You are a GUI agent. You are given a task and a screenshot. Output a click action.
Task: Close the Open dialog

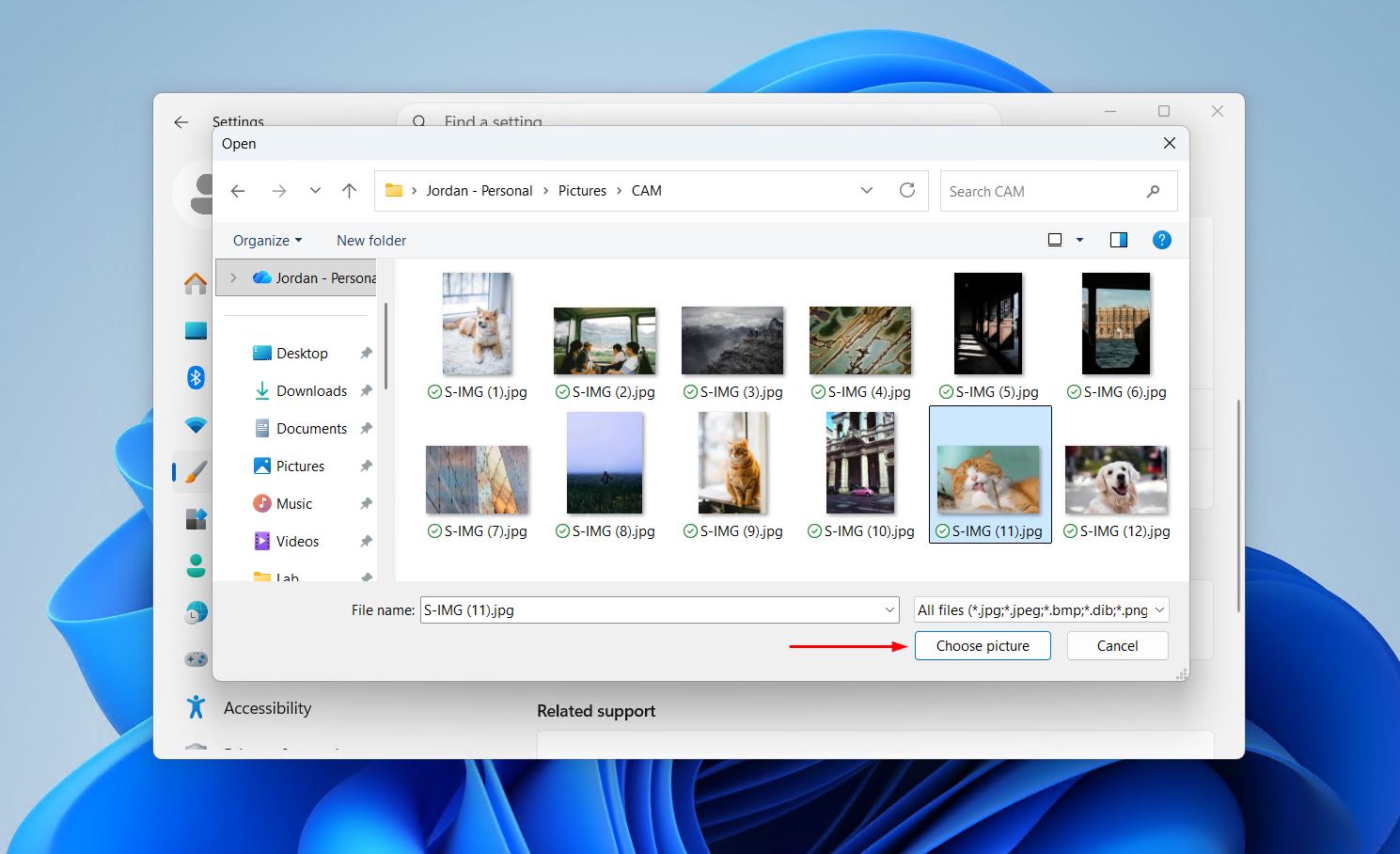[1170, 143]
